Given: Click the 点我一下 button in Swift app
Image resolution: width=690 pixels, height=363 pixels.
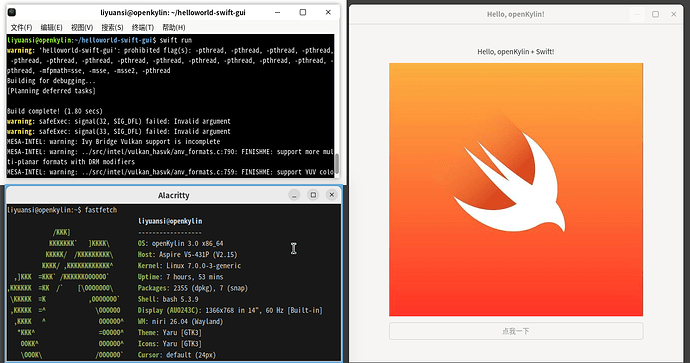Looking at the screenshot, I should coord(516,331).
